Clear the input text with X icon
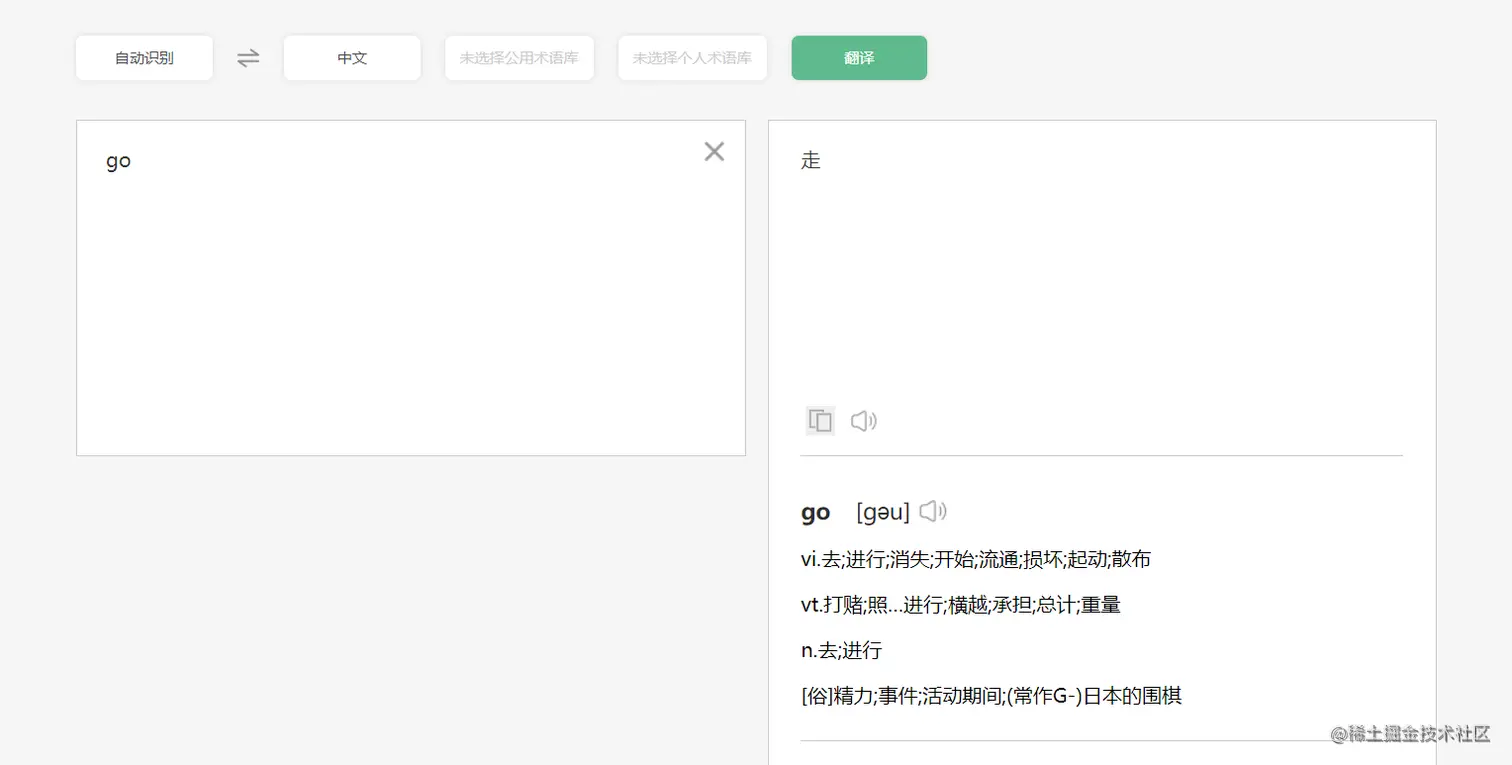 [714, 151]
